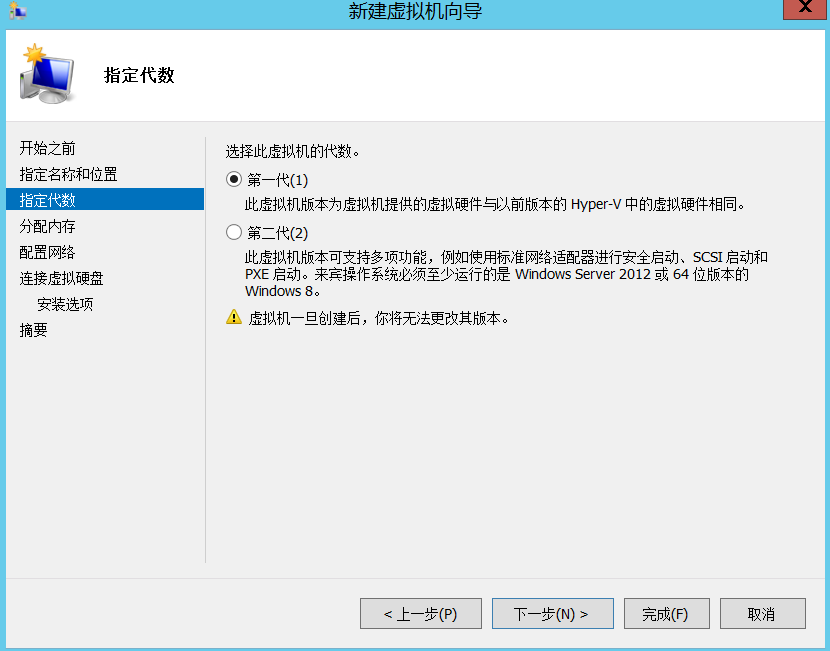The image size is (830, 651).
Task: Open the 摘要 step
Action: coord(33,330)
